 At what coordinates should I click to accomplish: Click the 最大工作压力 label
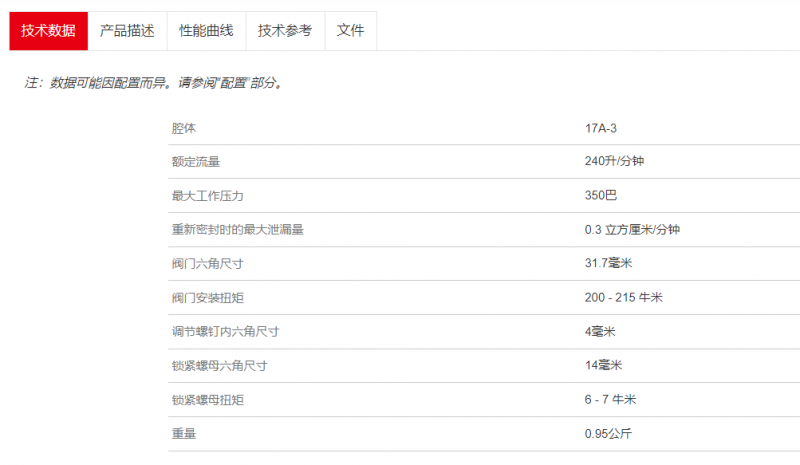pos(208,196)
